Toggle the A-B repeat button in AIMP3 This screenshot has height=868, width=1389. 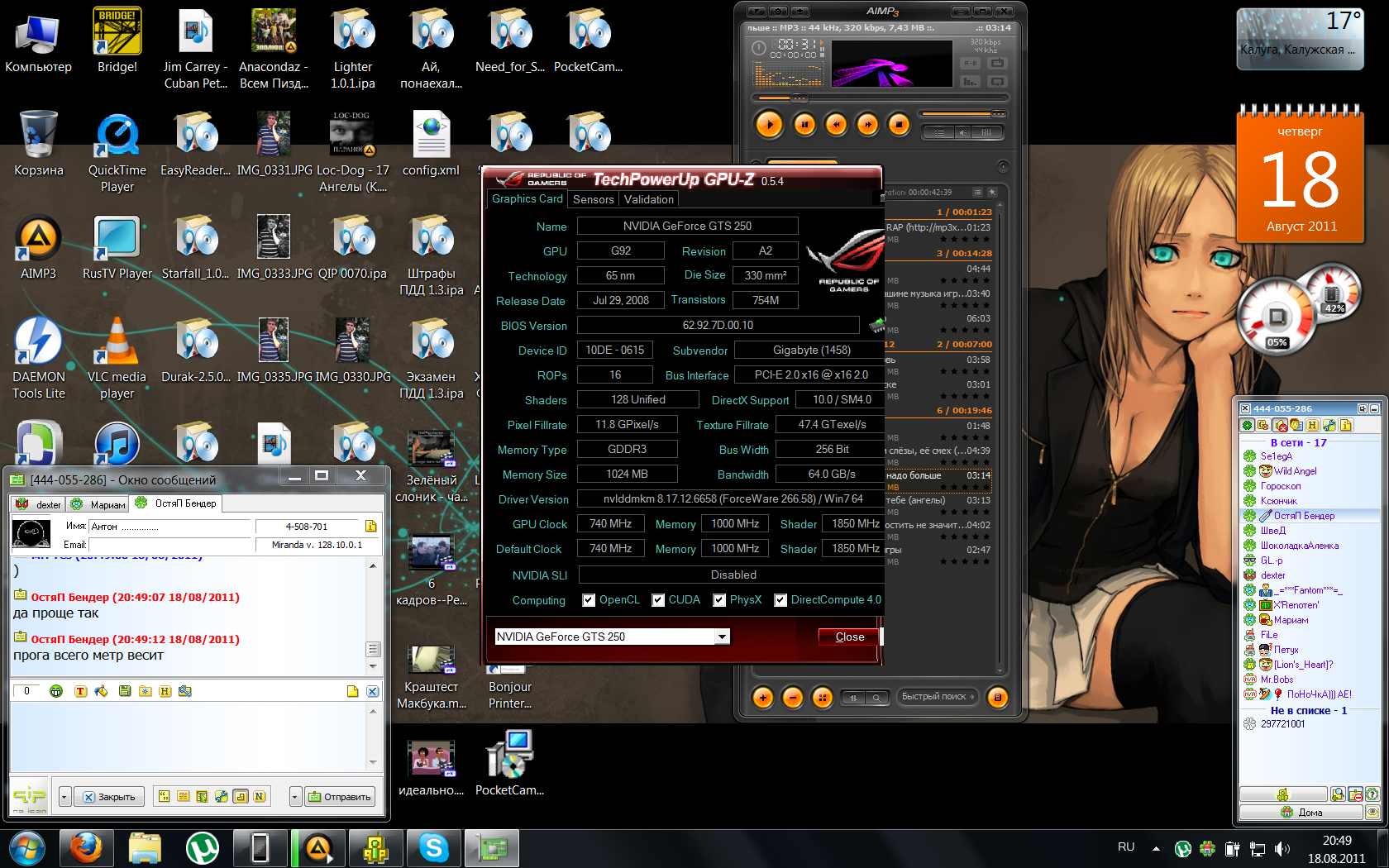[970, 64]
